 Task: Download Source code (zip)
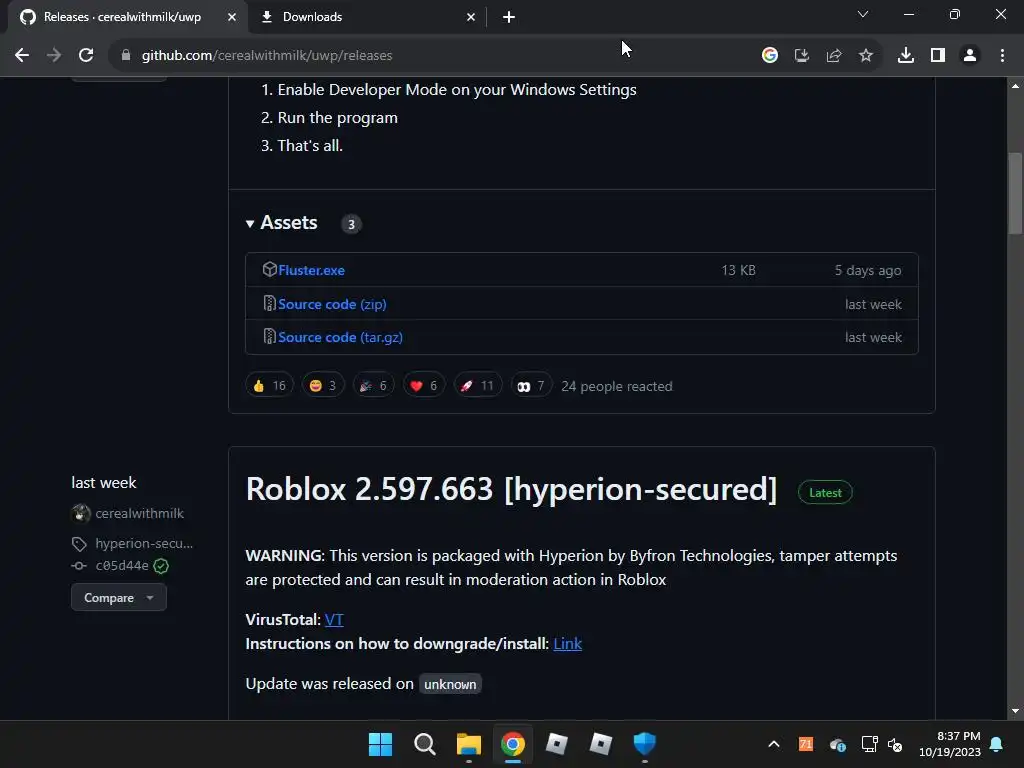[x=332, y=304]
